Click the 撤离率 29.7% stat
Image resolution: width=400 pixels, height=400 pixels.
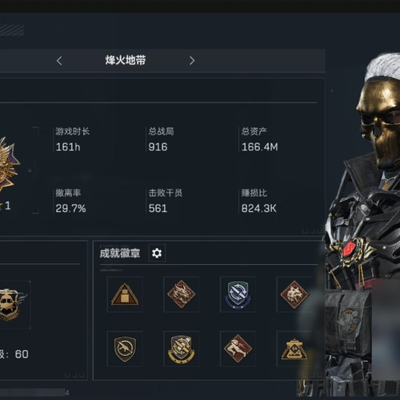(x=71, y=201)
